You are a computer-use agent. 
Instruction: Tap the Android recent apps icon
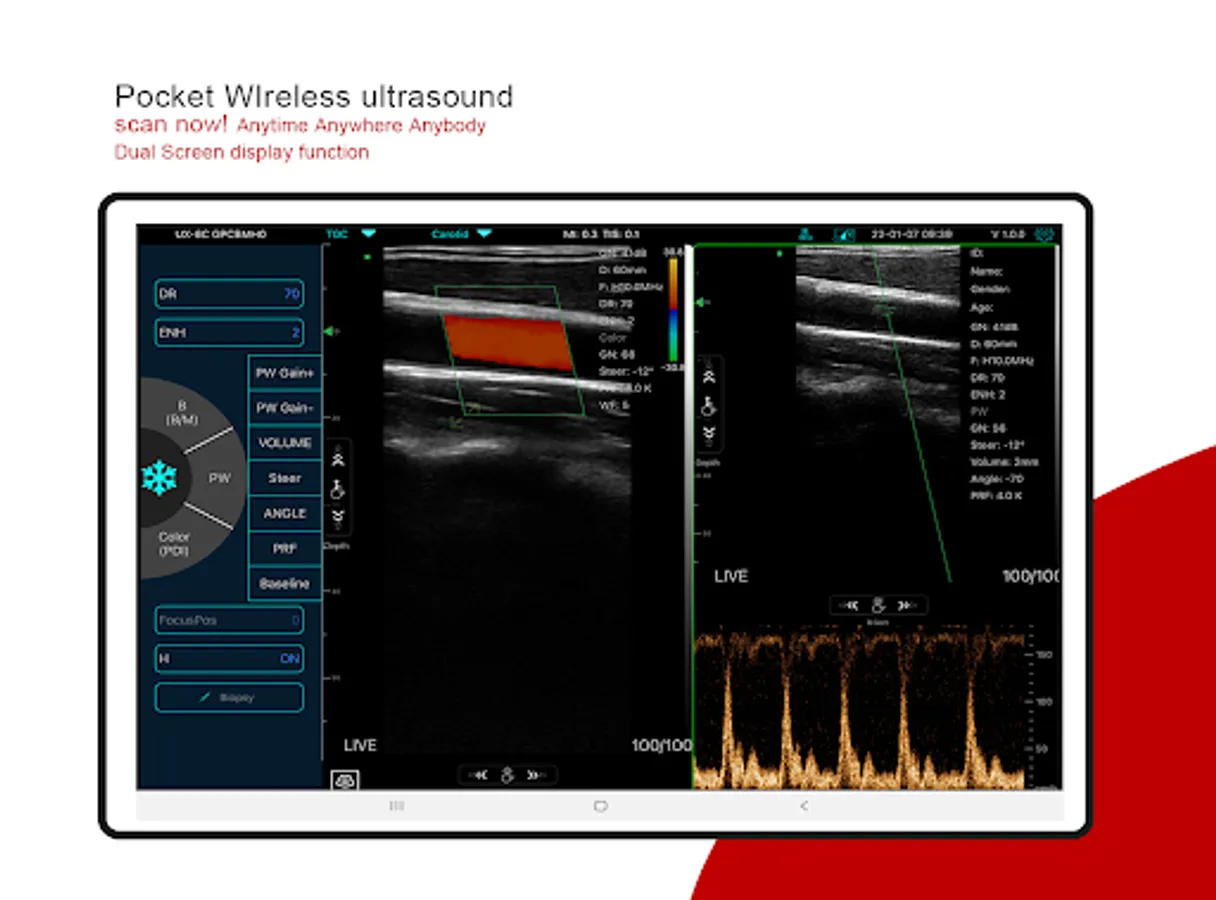(397, 806)
